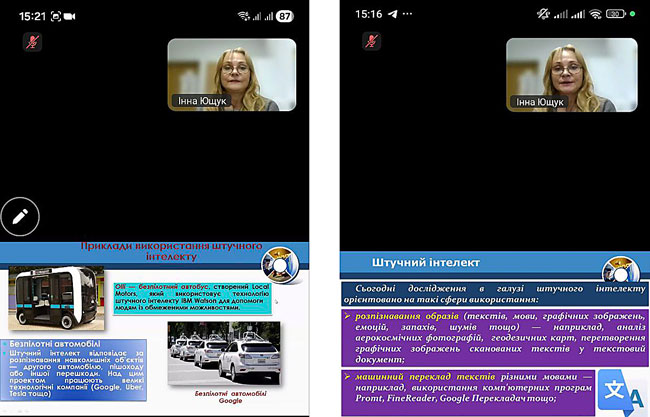Click the 'Безпілотні автомобілі' blue text box
The width and height of the screenshot is (650, 417).
click(80, 370)
